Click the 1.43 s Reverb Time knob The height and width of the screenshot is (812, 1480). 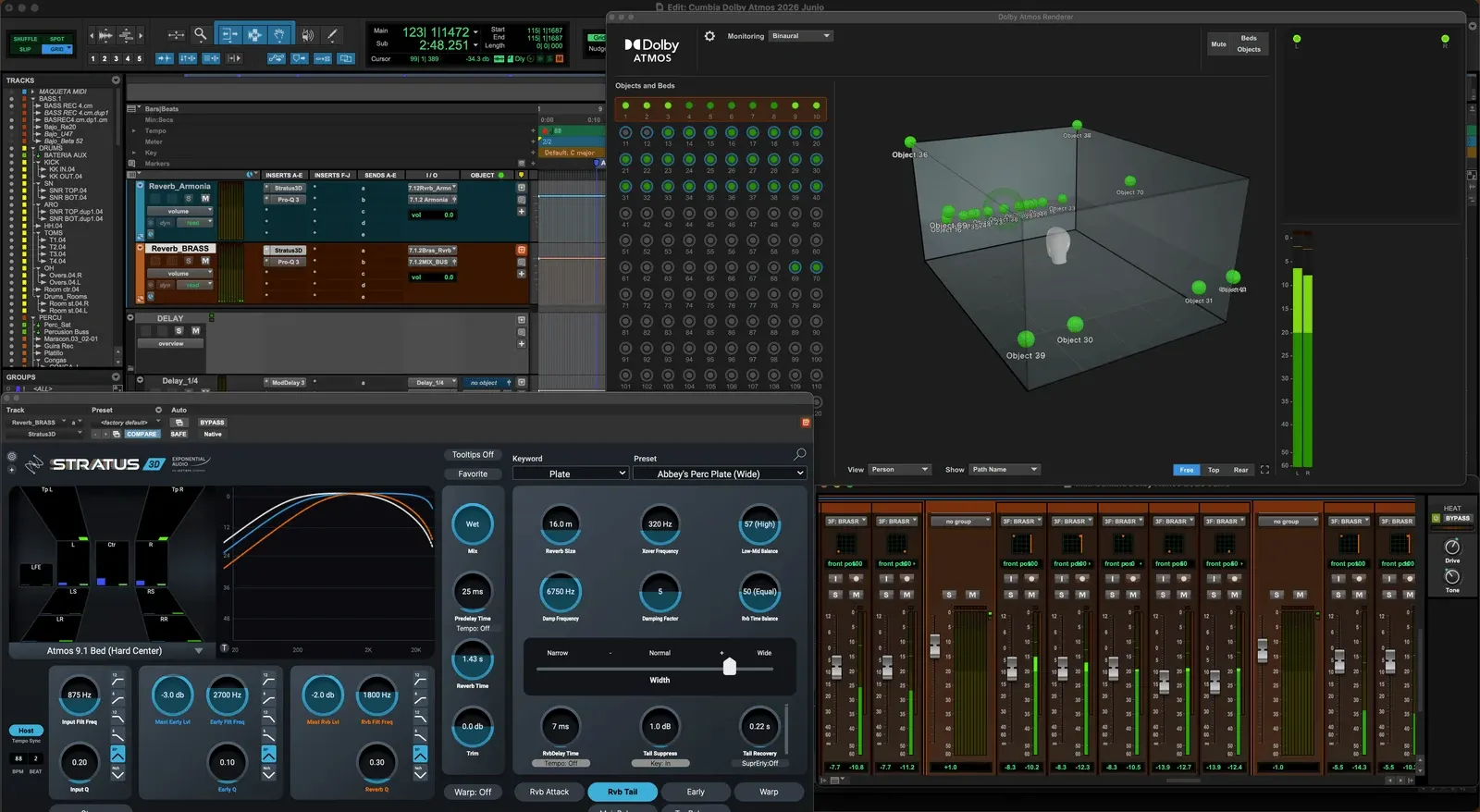click(473, 659)
